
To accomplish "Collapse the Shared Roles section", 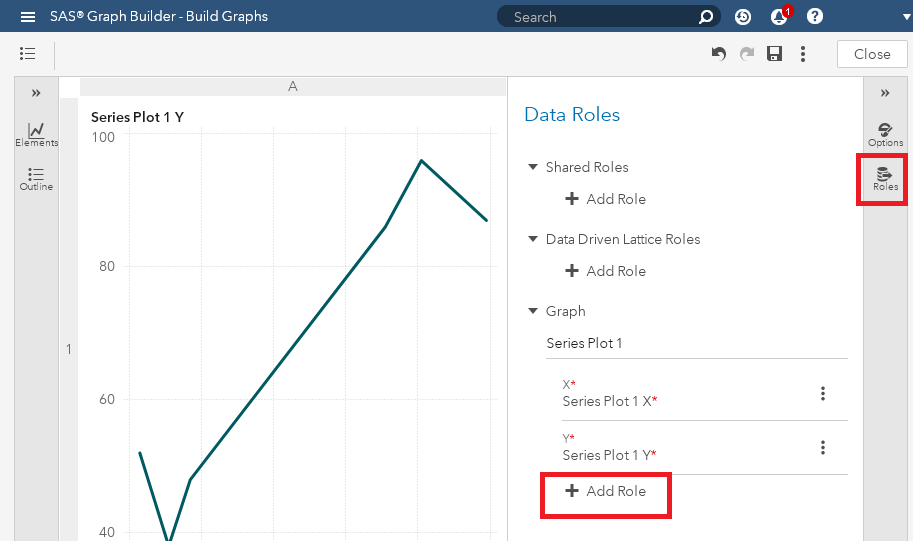I will (x=533, y=167).
